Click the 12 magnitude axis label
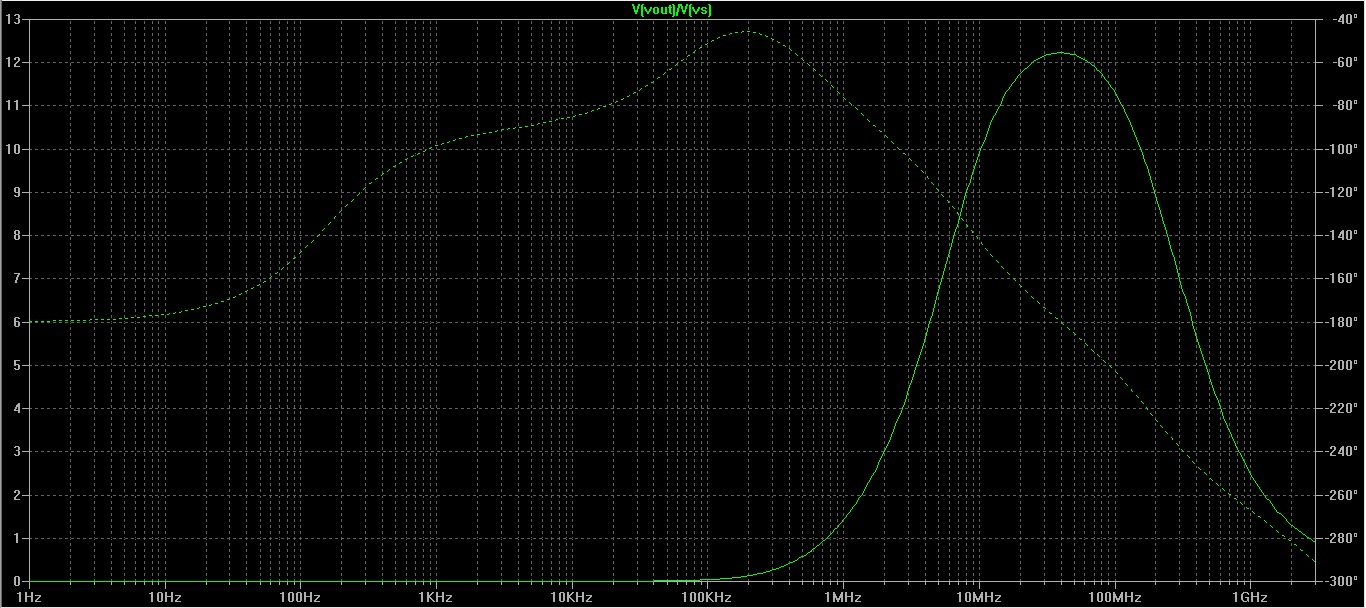The height and width of the screenshot is (608, 1366). point(13,62)
